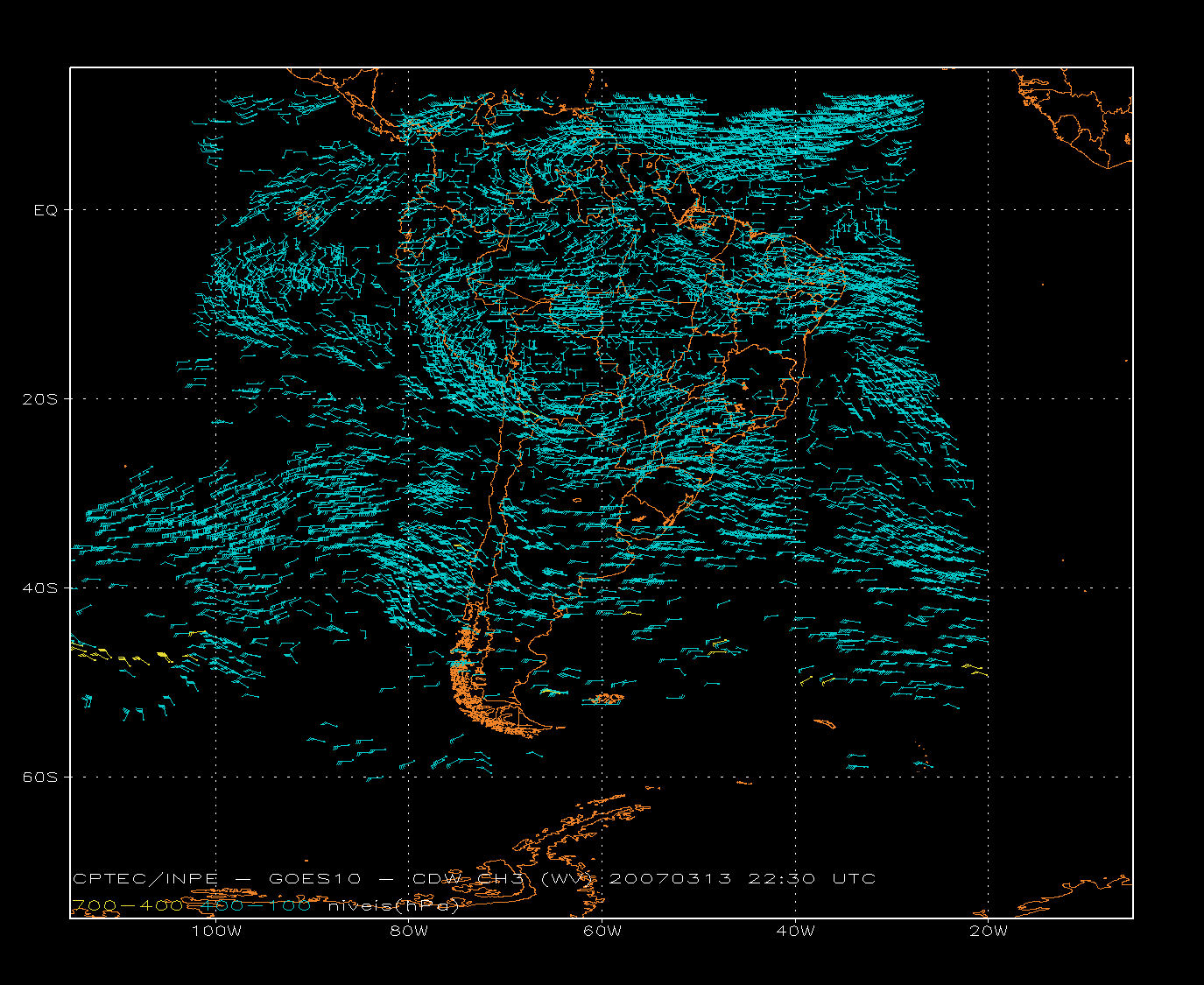
Task: Click the 20070313 date stamp
Action: point(670,879)
